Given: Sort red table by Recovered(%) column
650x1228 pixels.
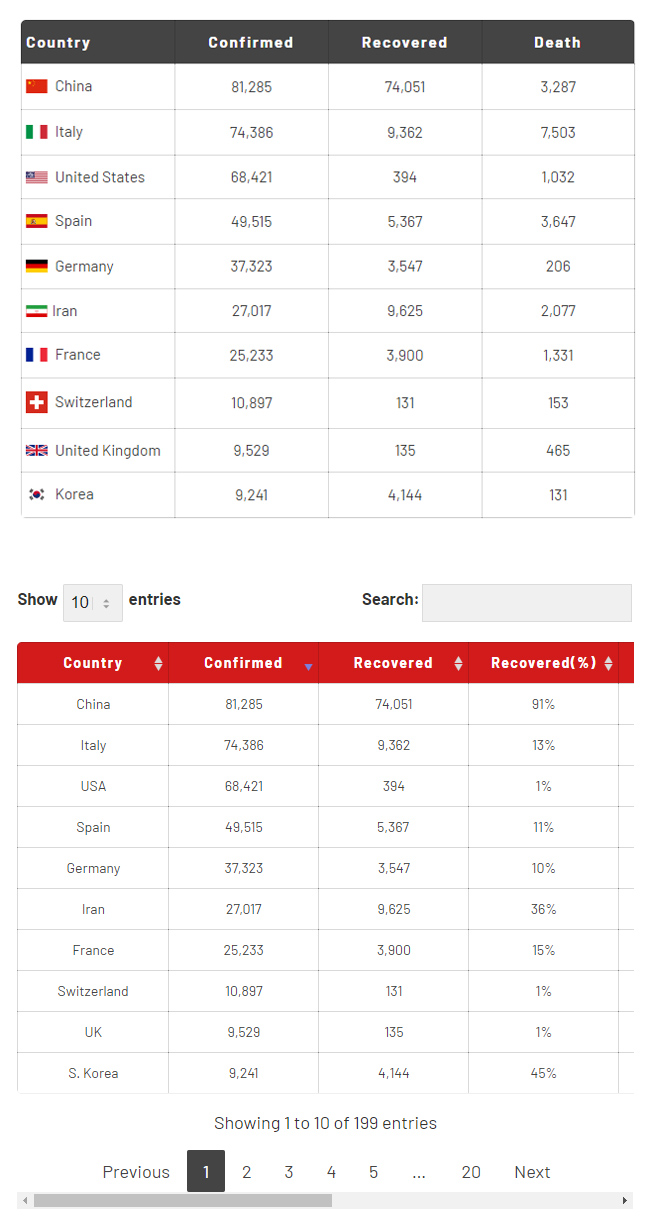Looking at the screenshot, I should 544,663.
